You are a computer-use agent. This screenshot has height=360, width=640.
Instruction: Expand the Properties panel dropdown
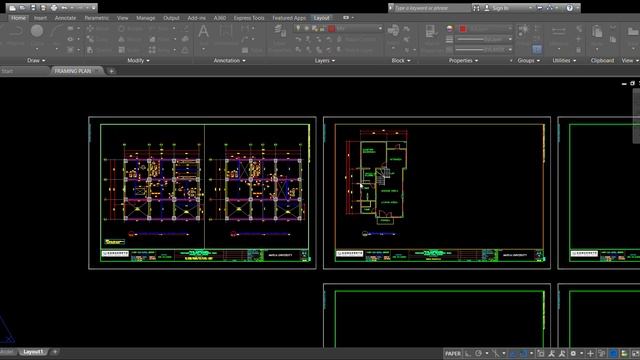pos(463,60)
